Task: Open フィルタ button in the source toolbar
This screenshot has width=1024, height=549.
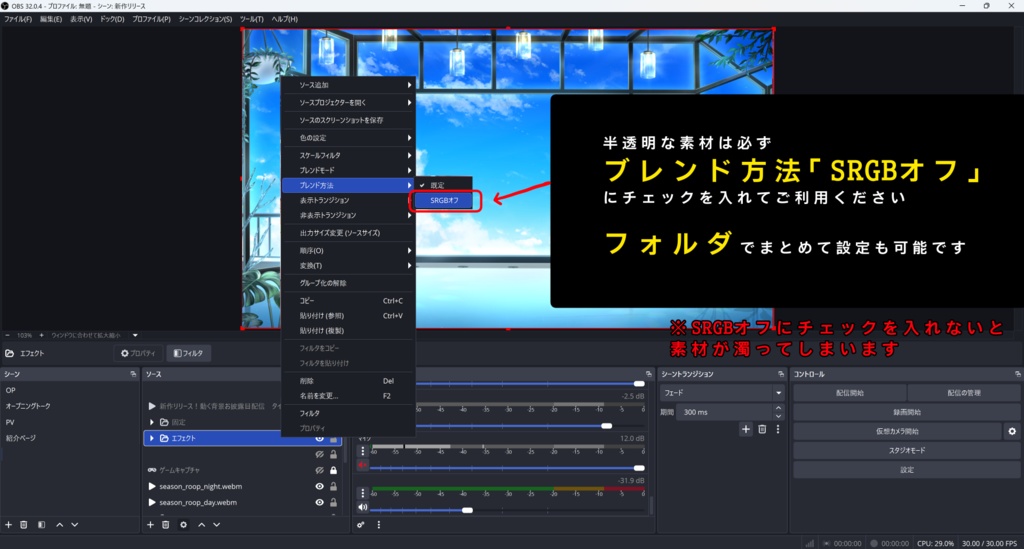Action: [188, 353]
